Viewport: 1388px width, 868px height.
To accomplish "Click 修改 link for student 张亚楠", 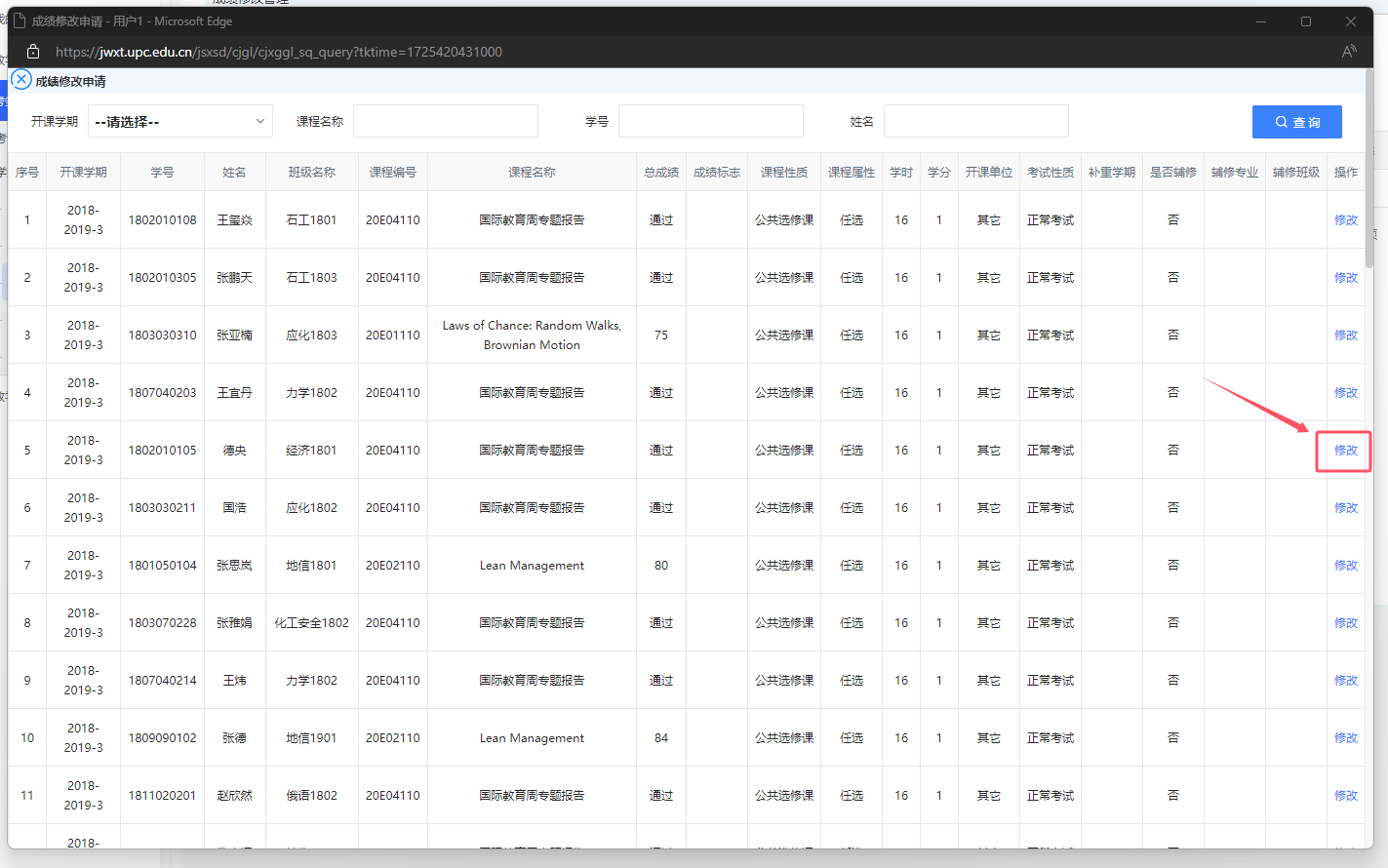I will 1345,335.
